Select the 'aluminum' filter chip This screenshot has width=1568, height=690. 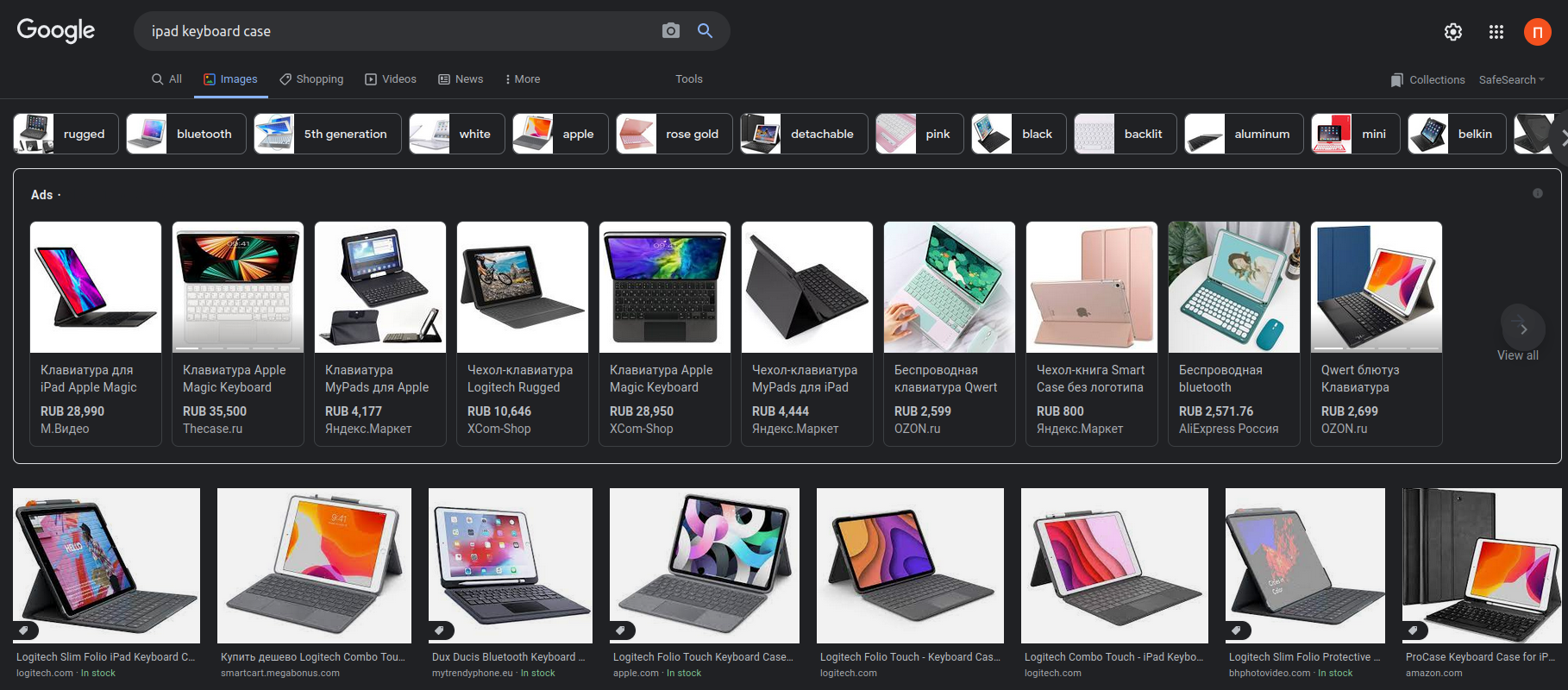tap(1244, 134)
